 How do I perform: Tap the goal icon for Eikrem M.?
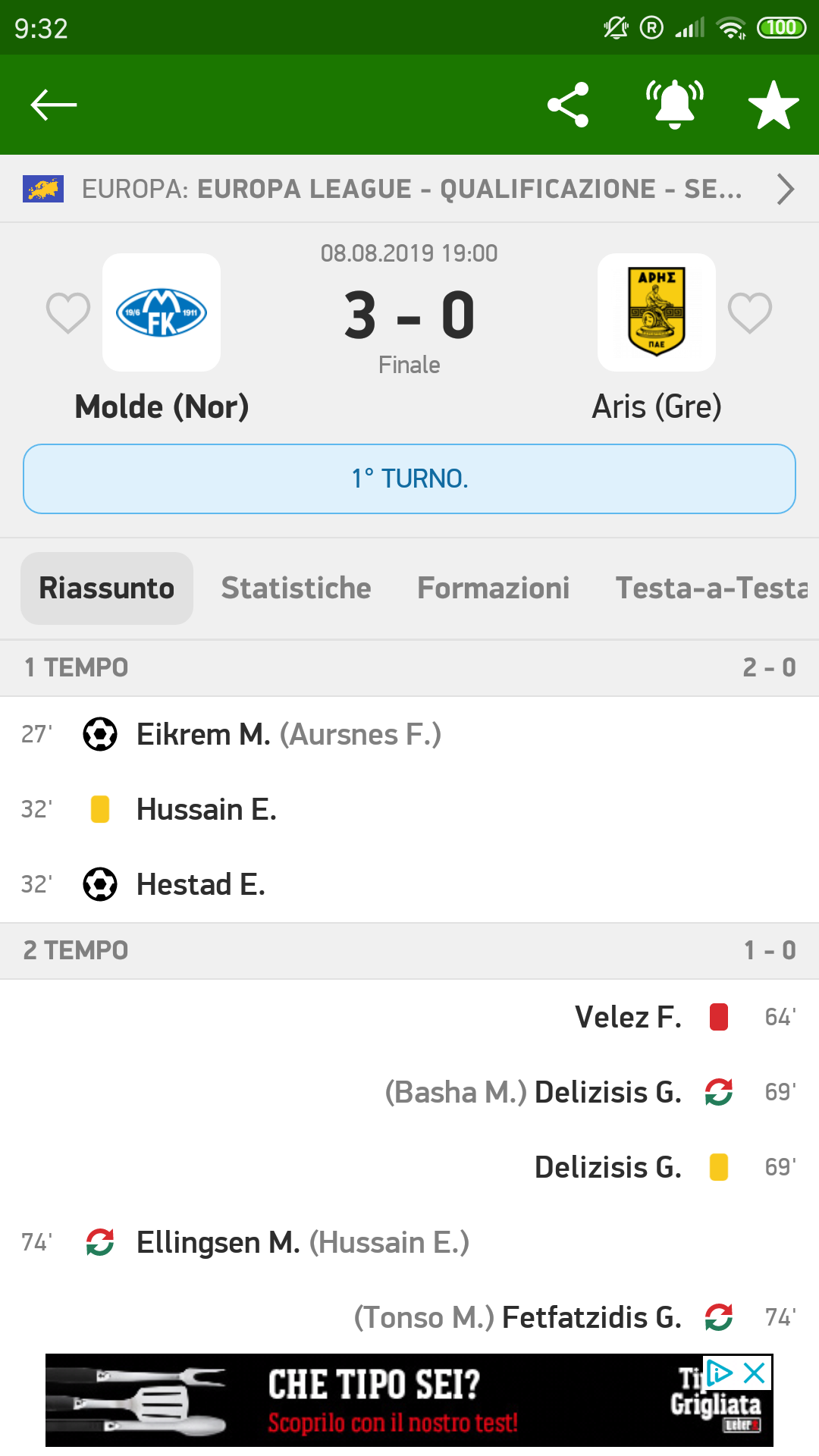(x=100, y=734)
